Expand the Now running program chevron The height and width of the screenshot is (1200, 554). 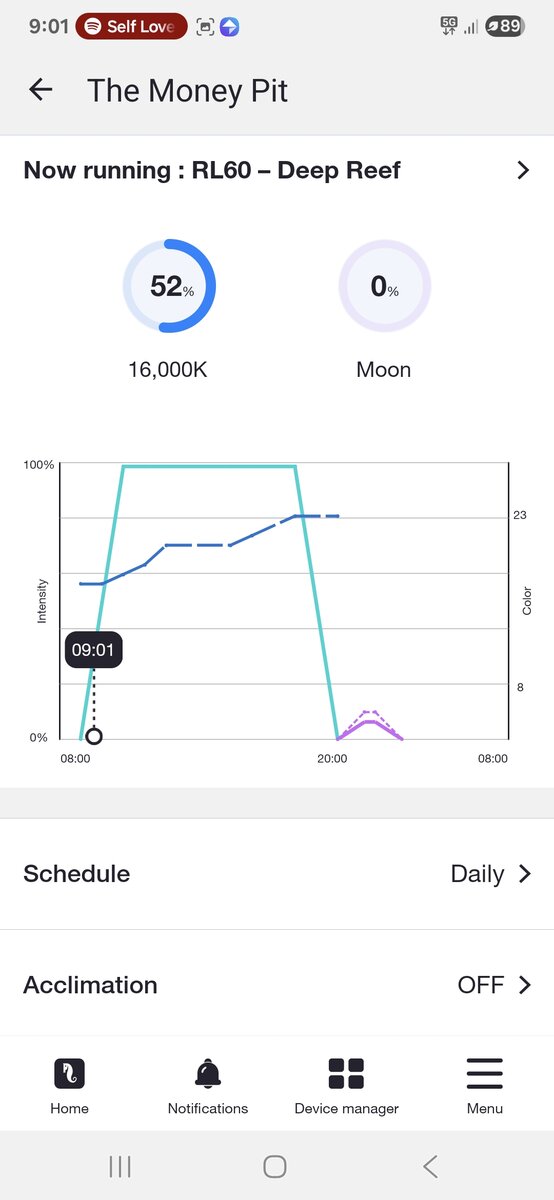pyautogui.click(x=523, y=170)
